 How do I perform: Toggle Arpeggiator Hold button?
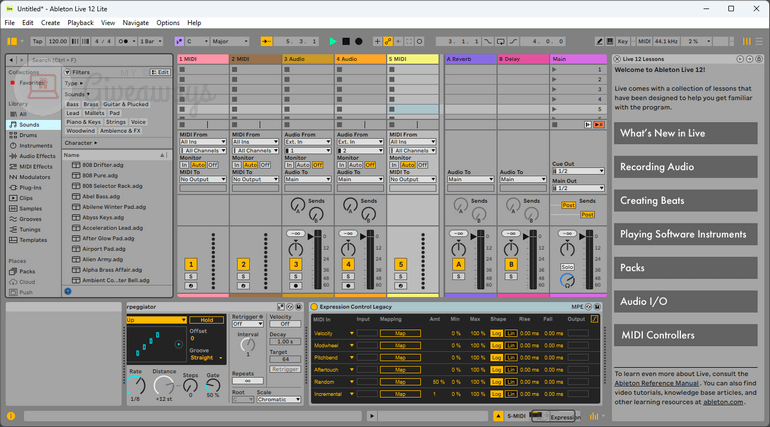tap(207, 320)
